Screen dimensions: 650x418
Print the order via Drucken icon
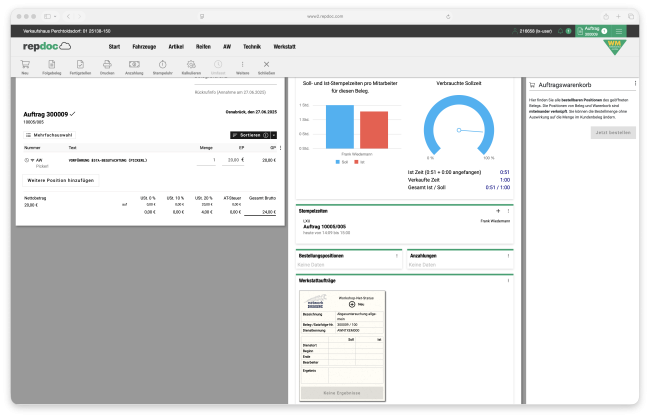point(107,65)
